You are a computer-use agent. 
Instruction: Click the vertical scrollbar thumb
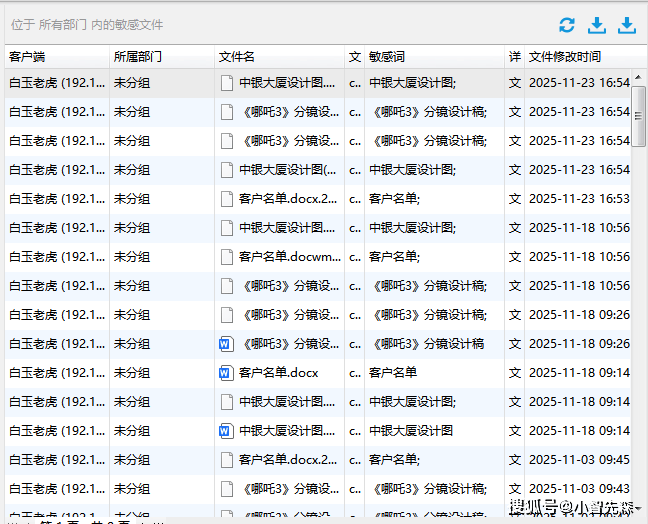639,116
